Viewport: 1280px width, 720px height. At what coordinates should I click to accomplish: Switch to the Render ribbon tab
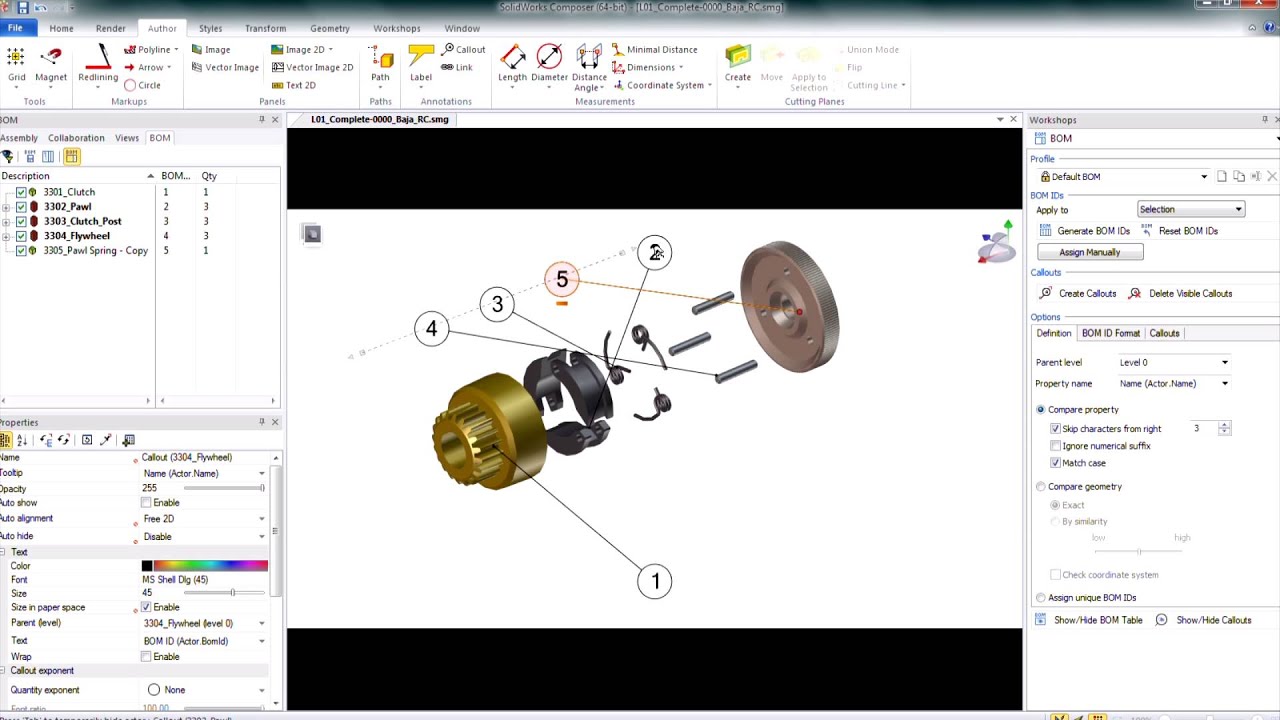[111, 28]
